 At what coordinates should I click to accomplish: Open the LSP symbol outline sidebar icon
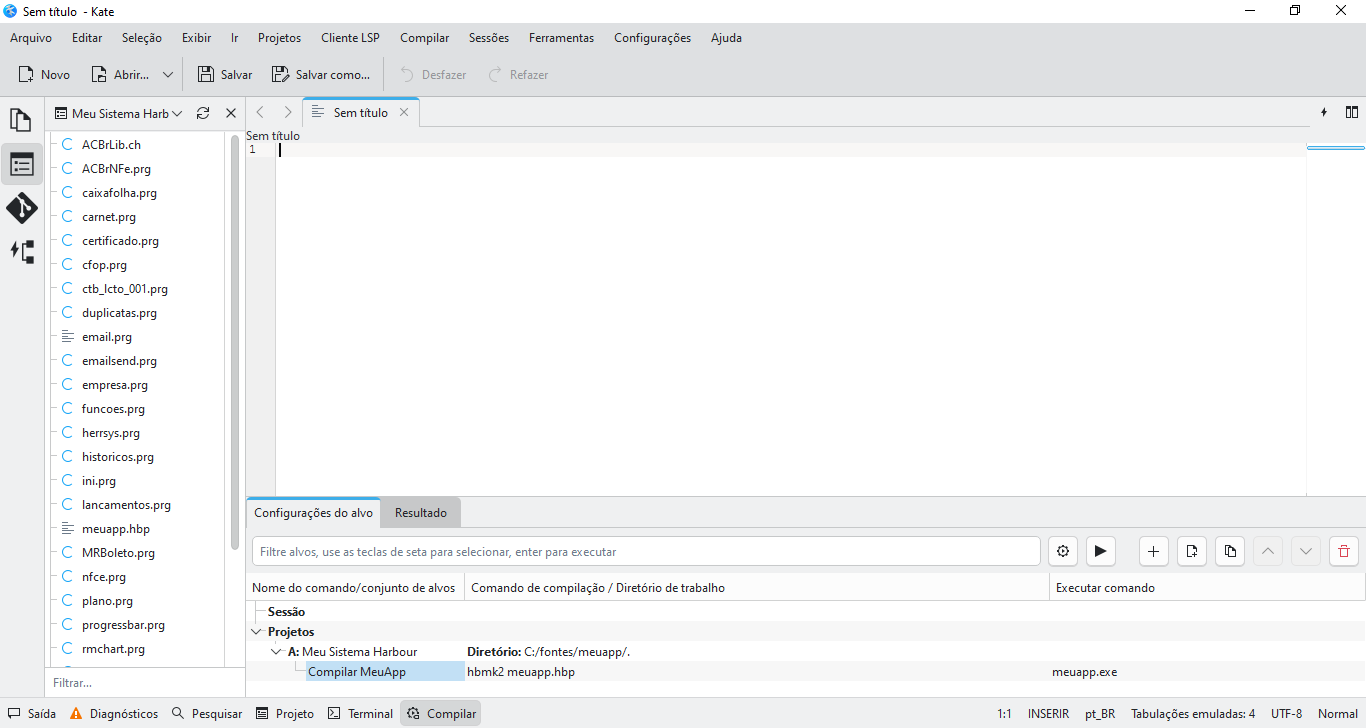click(21, 252)
